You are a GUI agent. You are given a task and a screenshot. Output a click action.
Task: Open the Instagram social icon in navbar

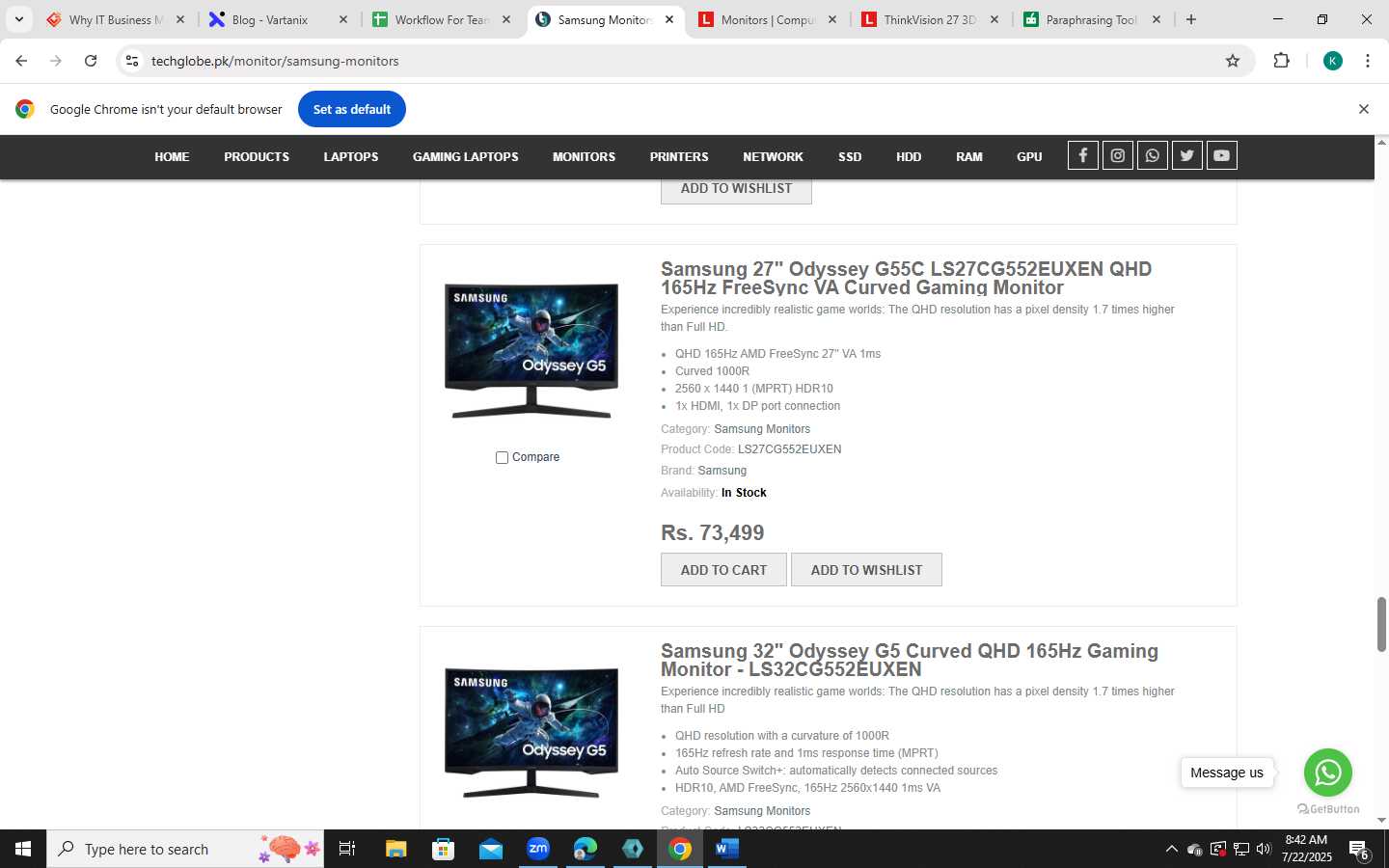coord(1118,155)
